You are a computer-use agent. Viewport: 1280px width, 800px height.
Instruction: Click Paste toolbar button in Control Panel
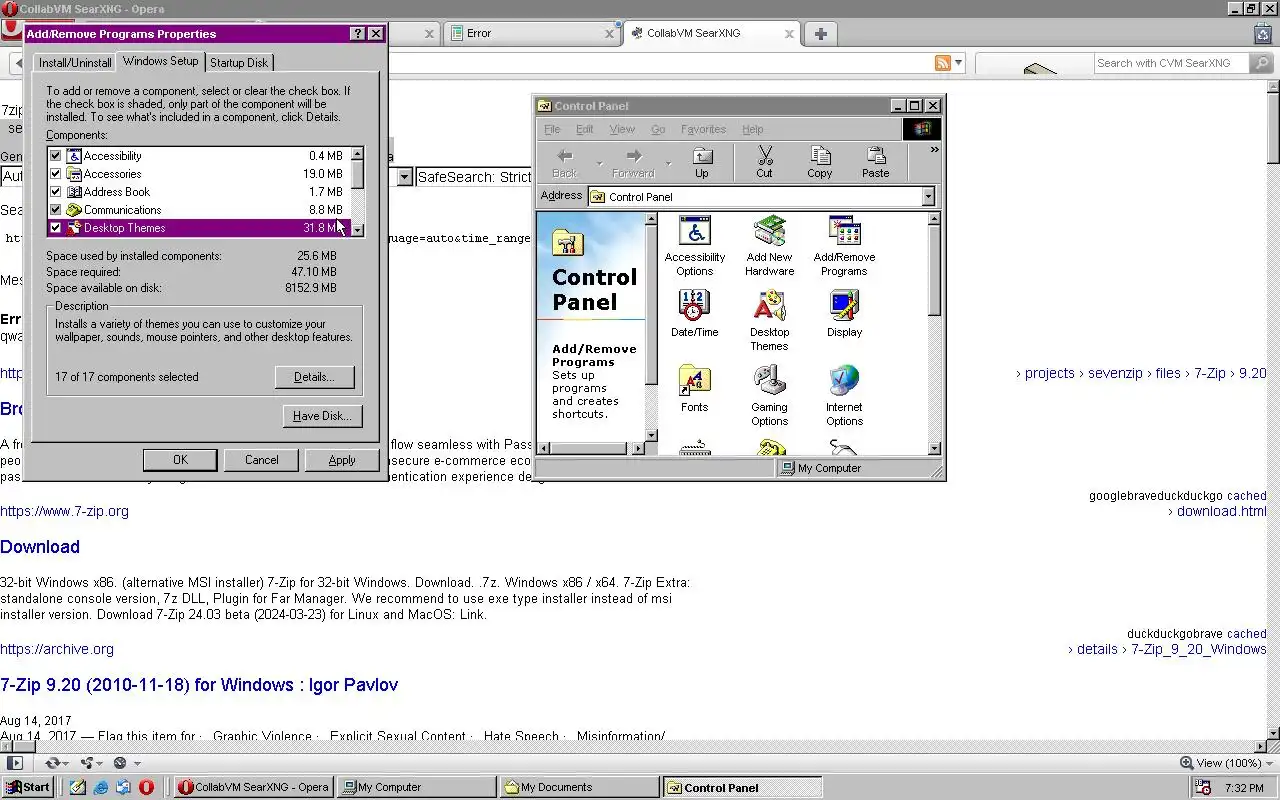(875, 163)
